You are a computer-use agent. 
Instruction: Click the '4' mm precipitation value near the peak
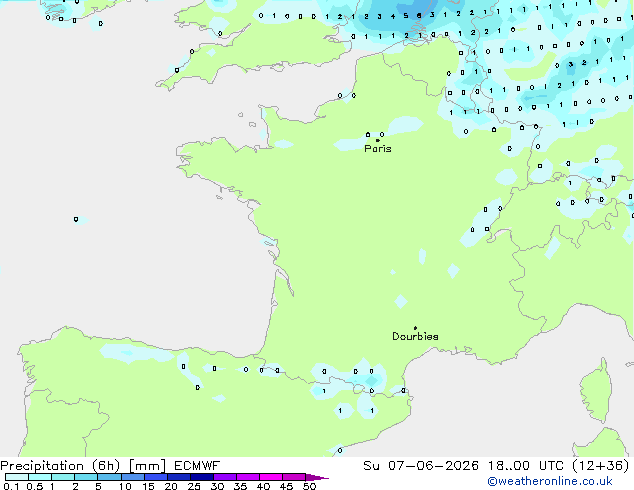click(x=393, y=16)
